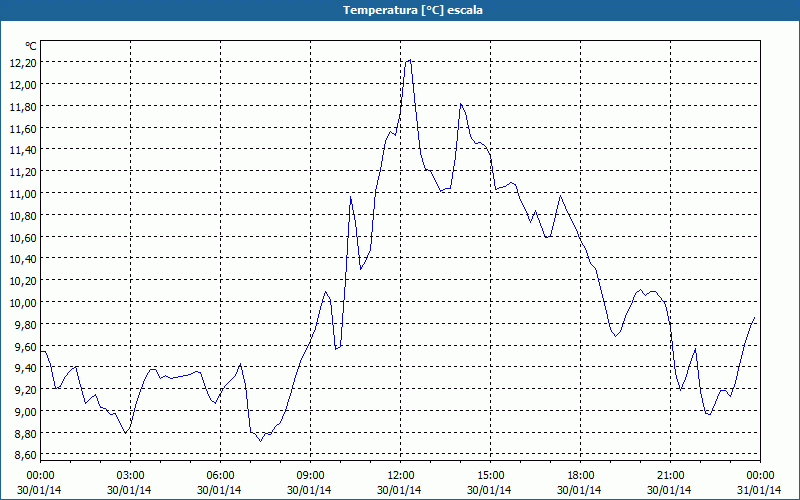Select the 10,20 y-axis label
This screenshot has width=800, height=500.
(23, 281)
